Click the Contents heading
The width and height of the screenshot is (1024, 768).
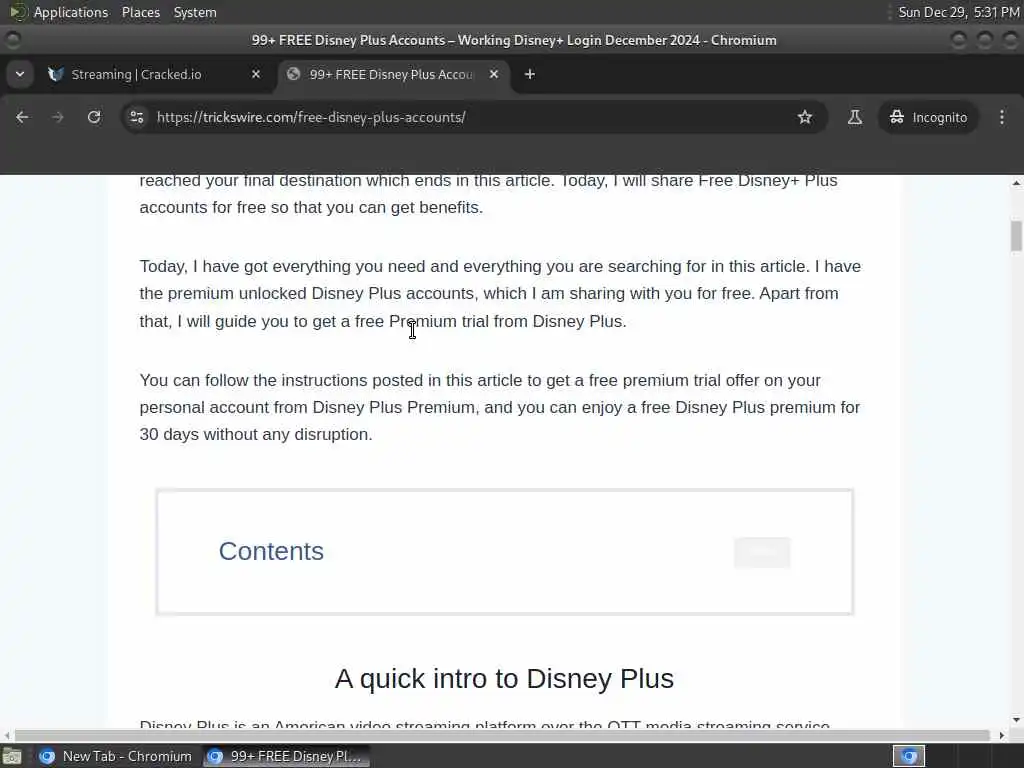[x=271, y=551]
